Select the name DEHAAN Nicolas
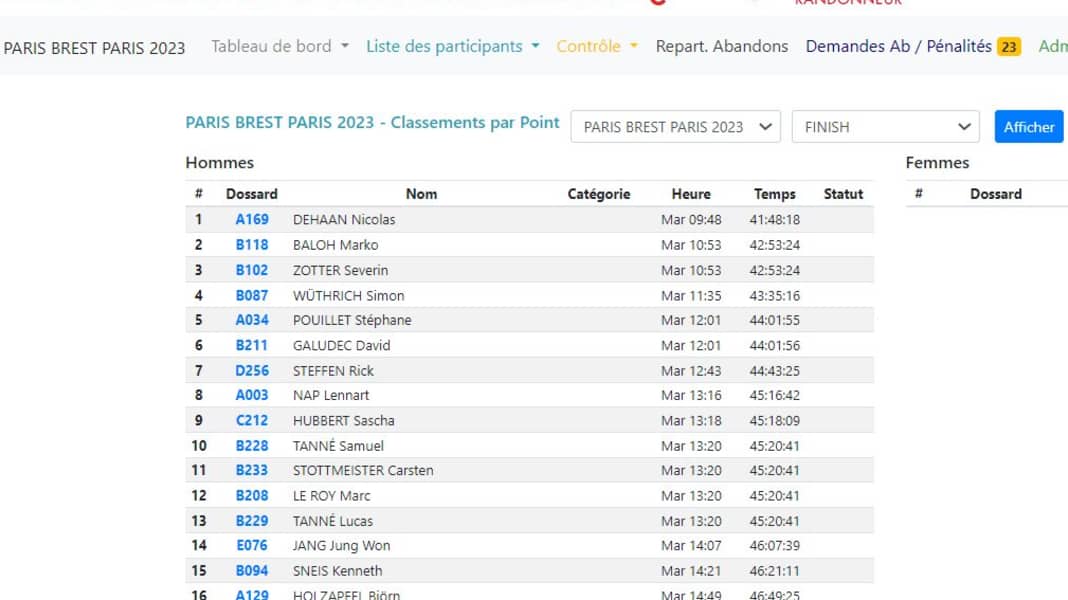This screenshot has height=600, width=1068. click(344, 219)
